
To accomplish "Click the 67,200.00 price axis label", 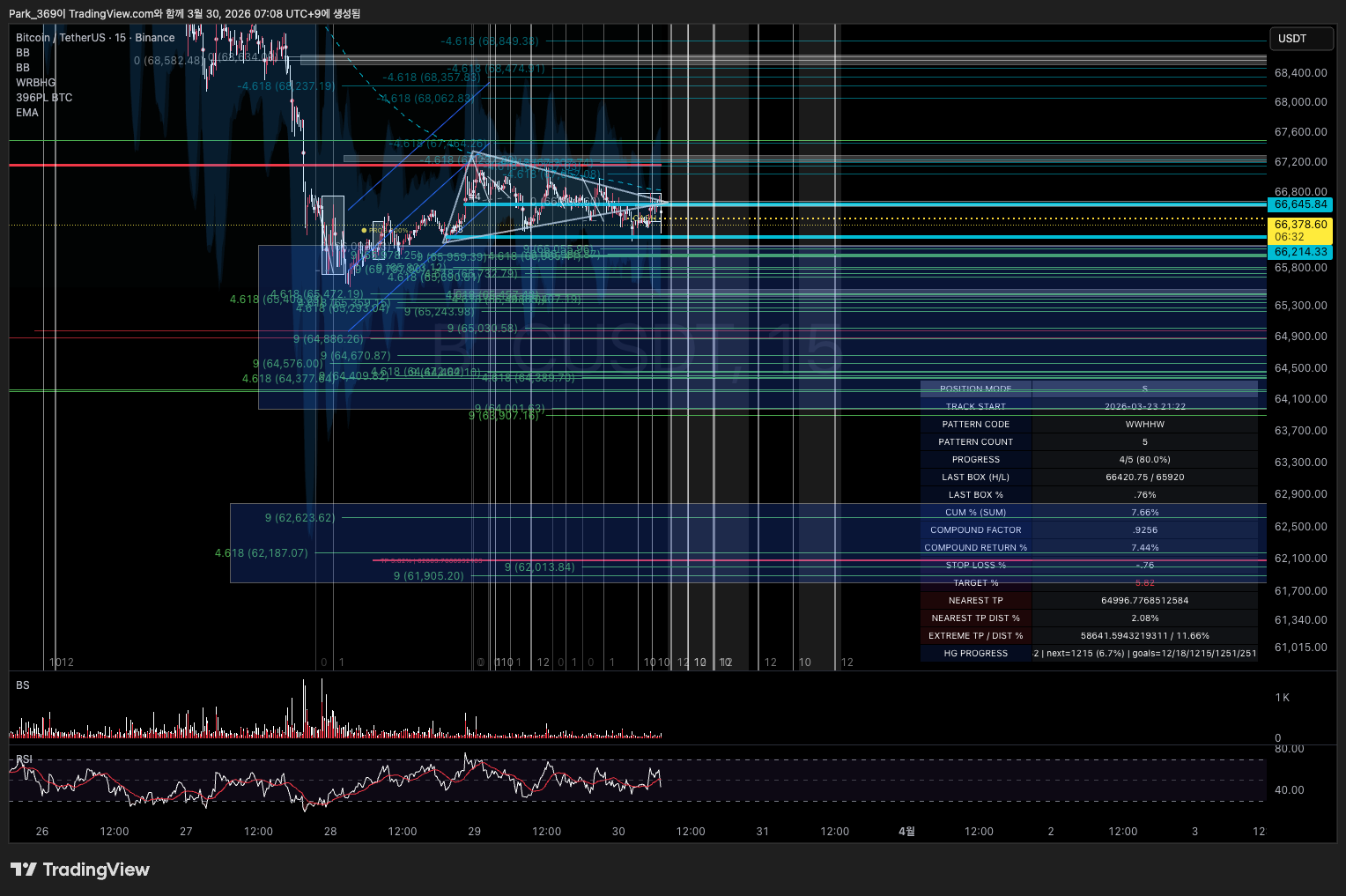I will click(x=1301, y=162).
